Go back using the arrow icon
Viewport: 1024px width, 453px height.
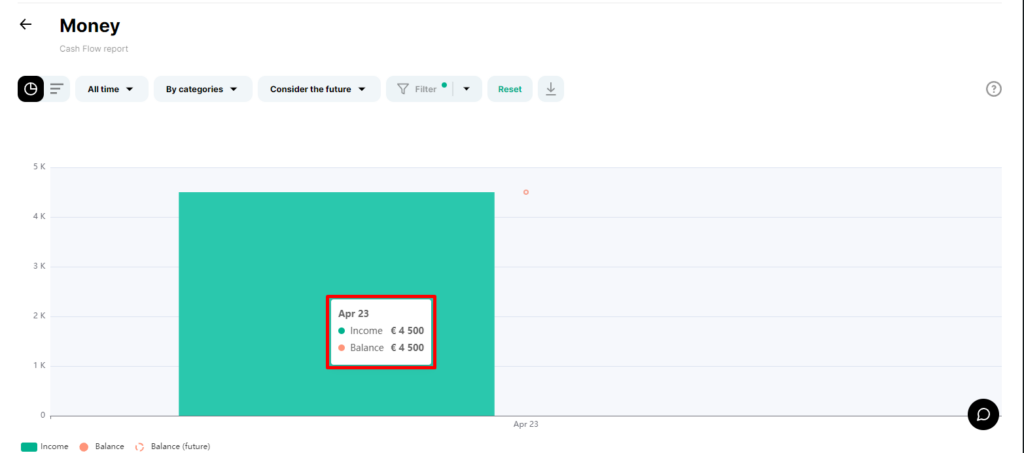coord(25,25)
